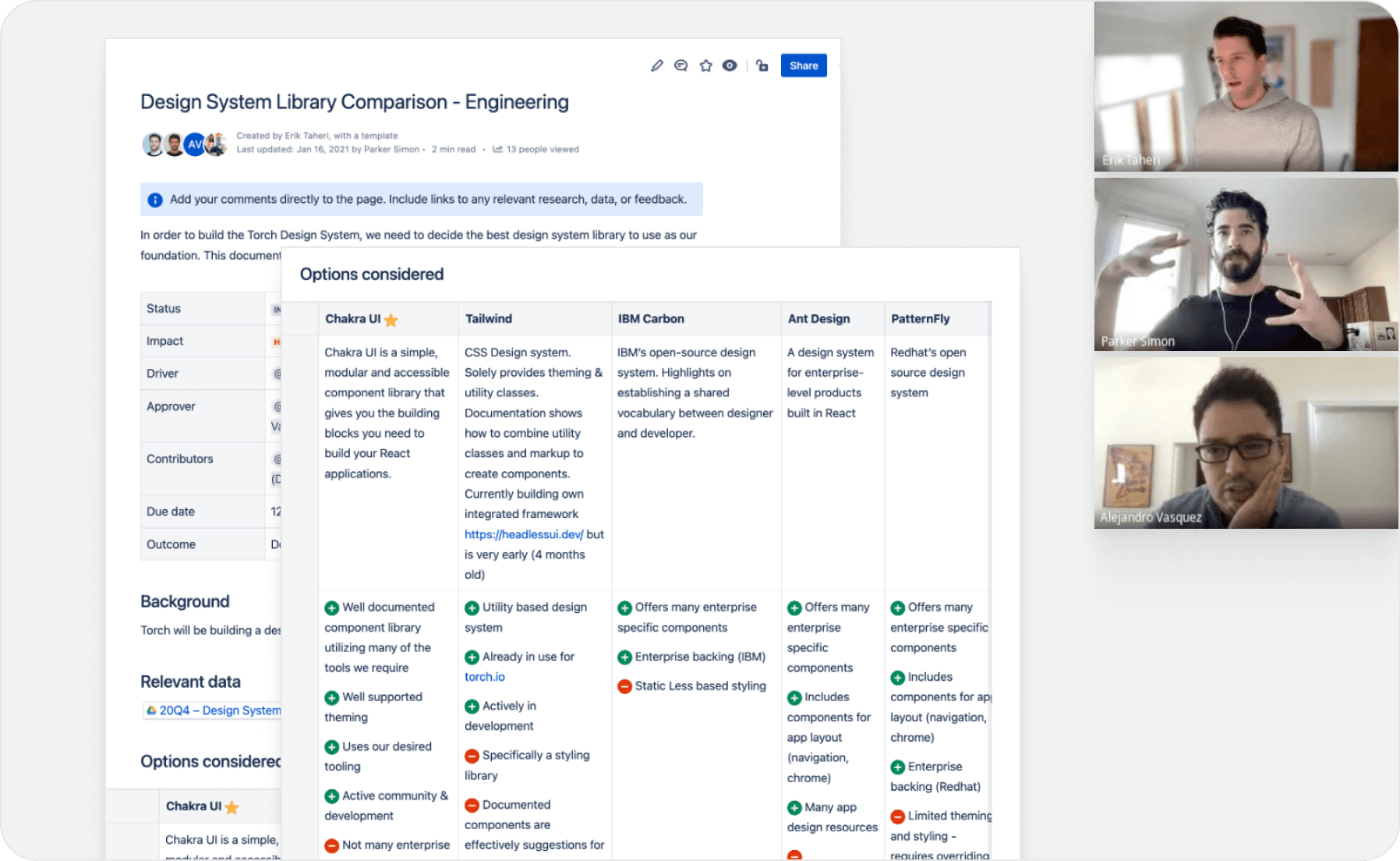
Task: Click green plus by Well documented component
Action: (x=332, y=608)
